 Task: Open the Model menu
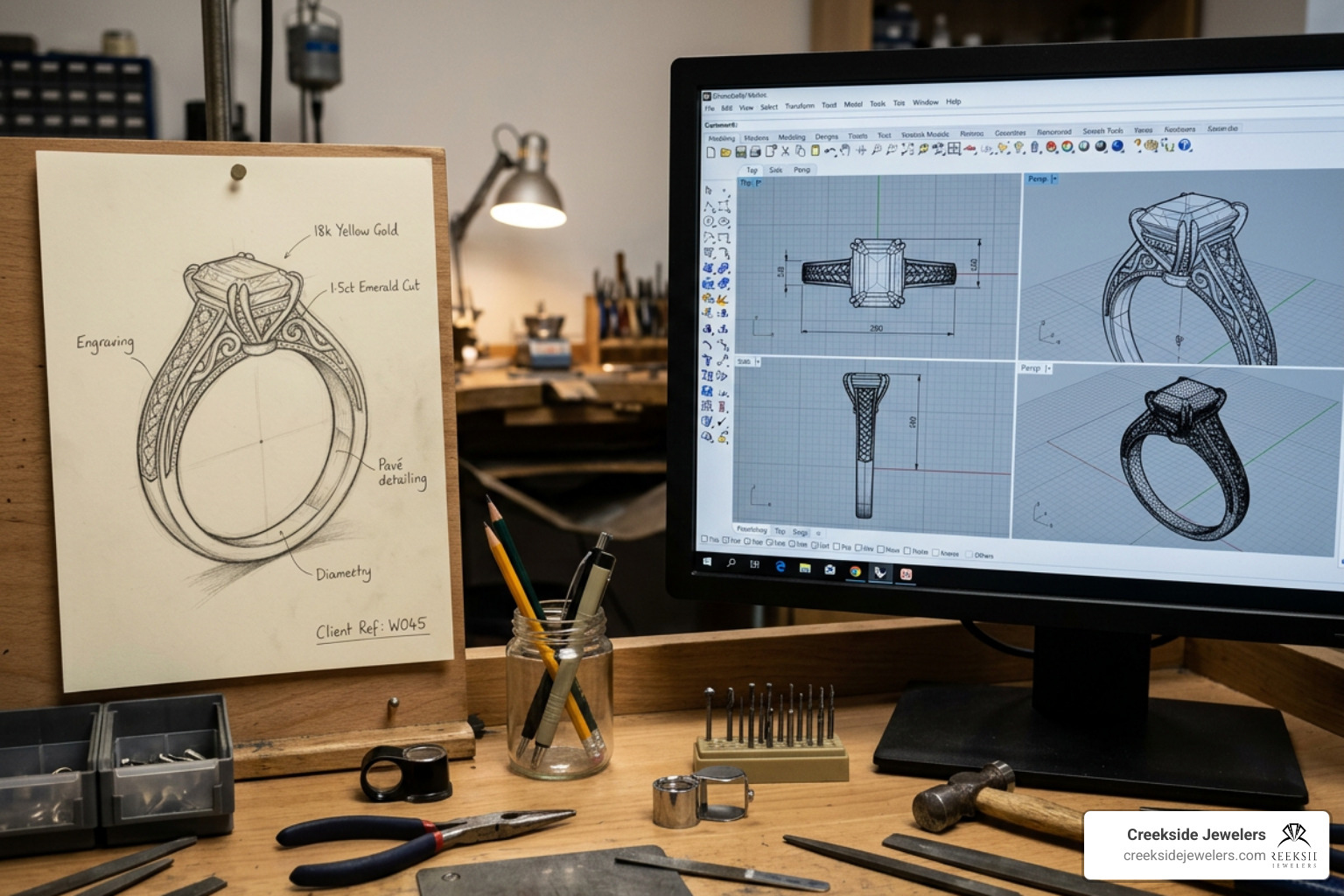pos(853,104)
